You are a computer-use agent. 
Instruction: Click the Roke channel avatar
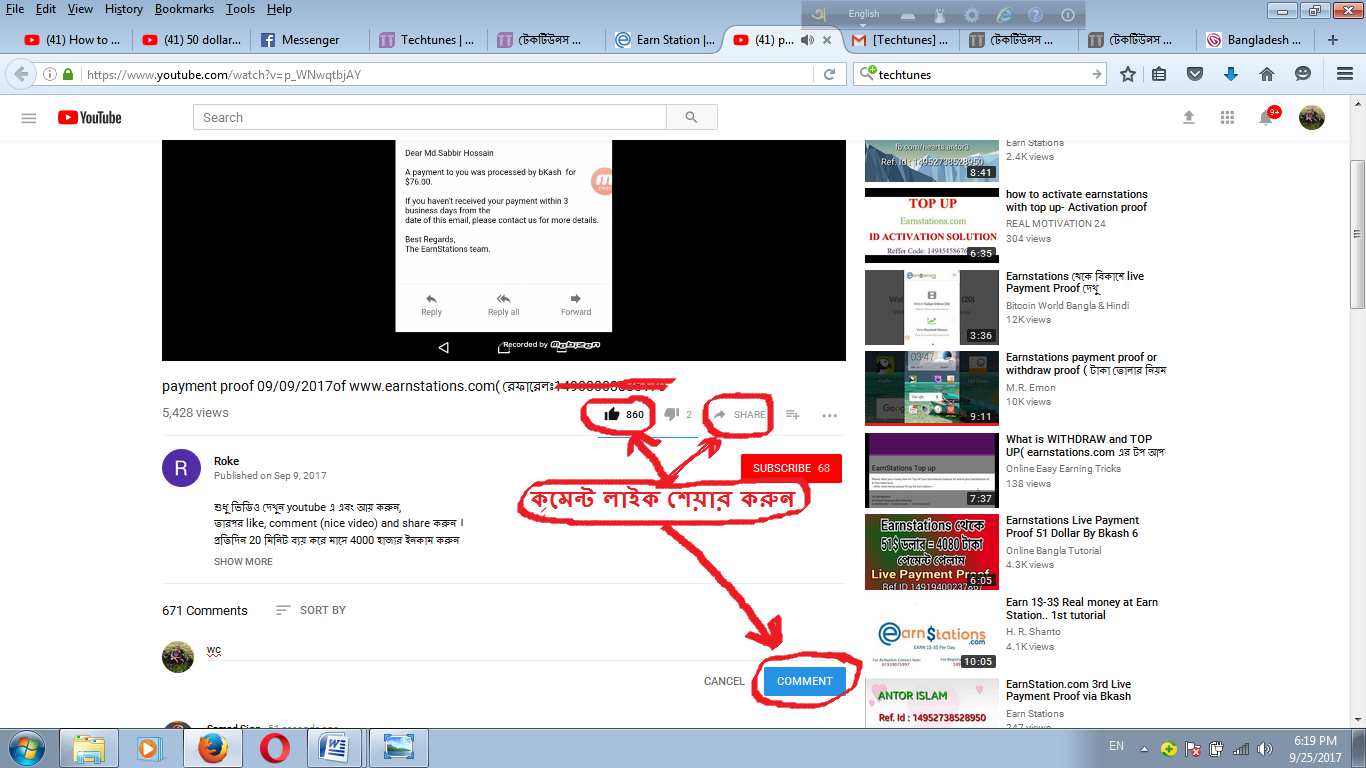coord(181,468)
